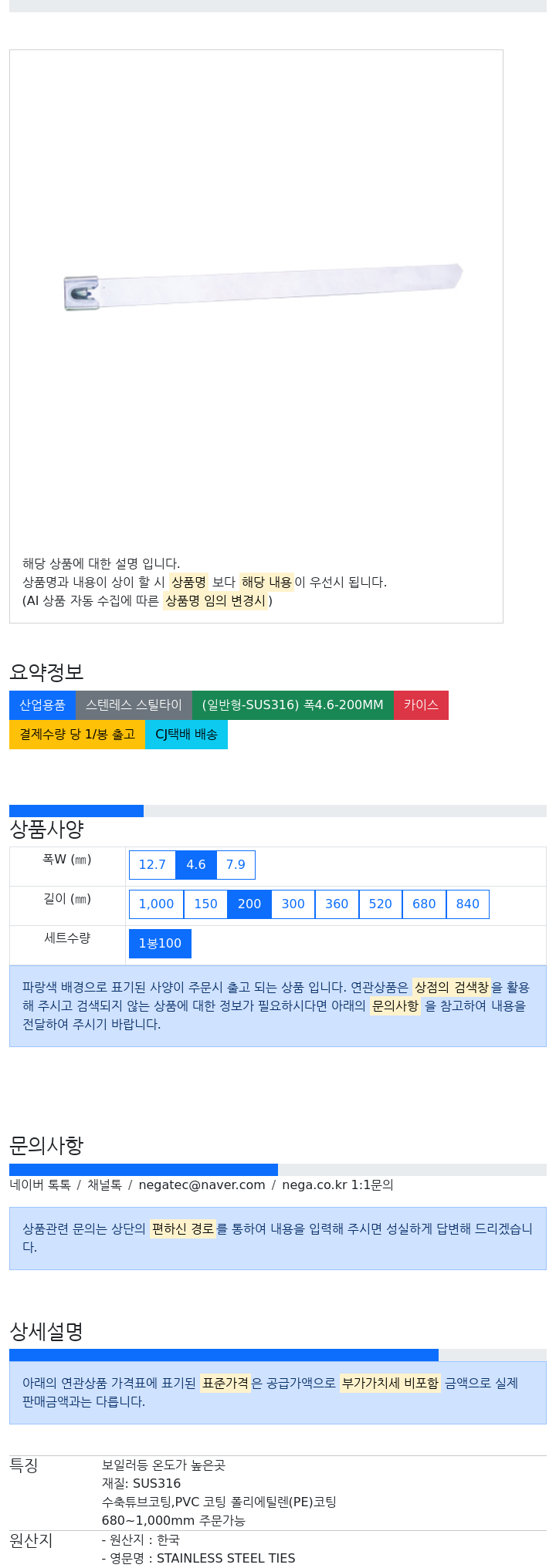Click the 산업용품 category tag

[x=42, y=705]
